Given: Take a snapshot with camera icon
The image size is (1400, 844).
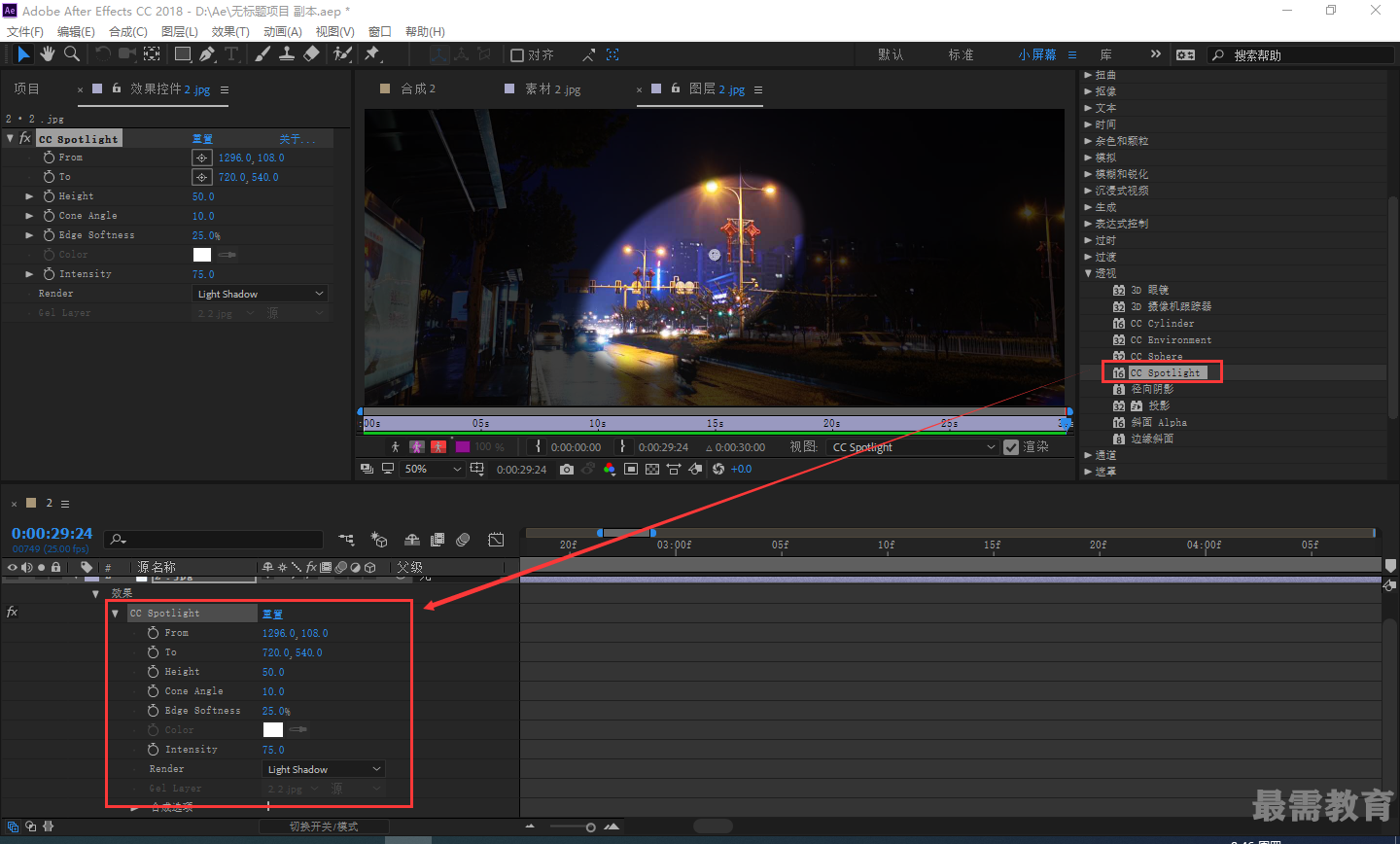Looking at the screenshot, I should [x=567, y=469].
